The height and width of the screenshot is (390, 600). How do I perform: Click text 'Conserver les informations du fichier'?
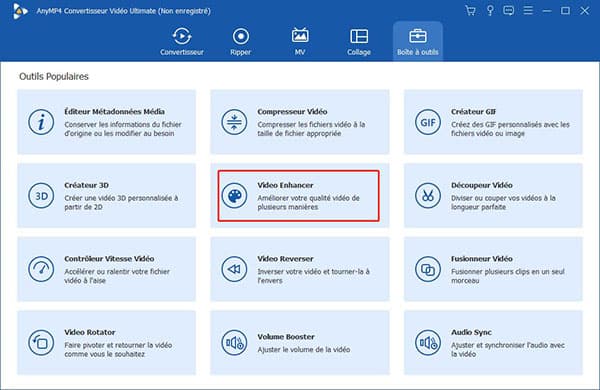click(x=123, y=125)
